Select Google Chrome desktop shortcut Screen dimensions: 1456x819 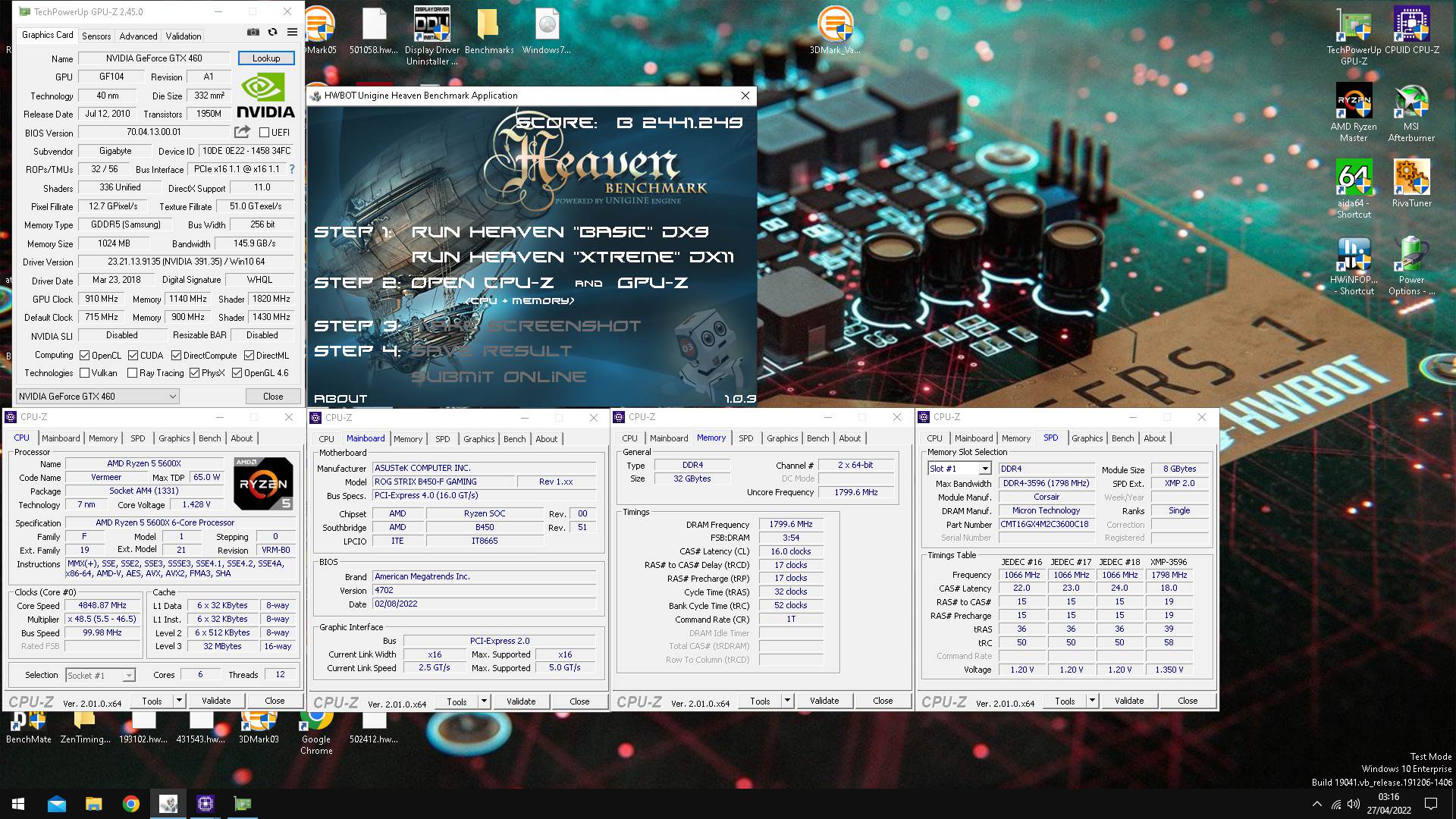coord(316,733)
